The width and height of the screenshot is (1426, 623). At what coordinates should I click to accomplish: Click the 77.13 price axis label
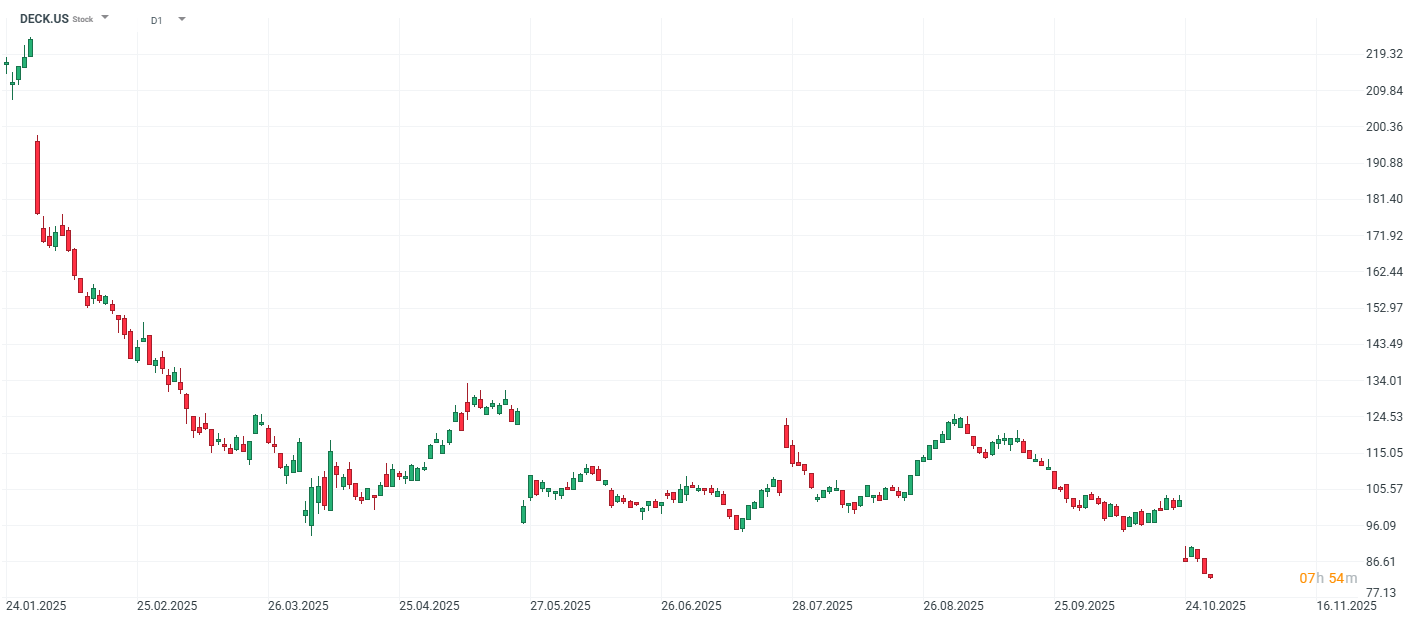point(1383,592)
